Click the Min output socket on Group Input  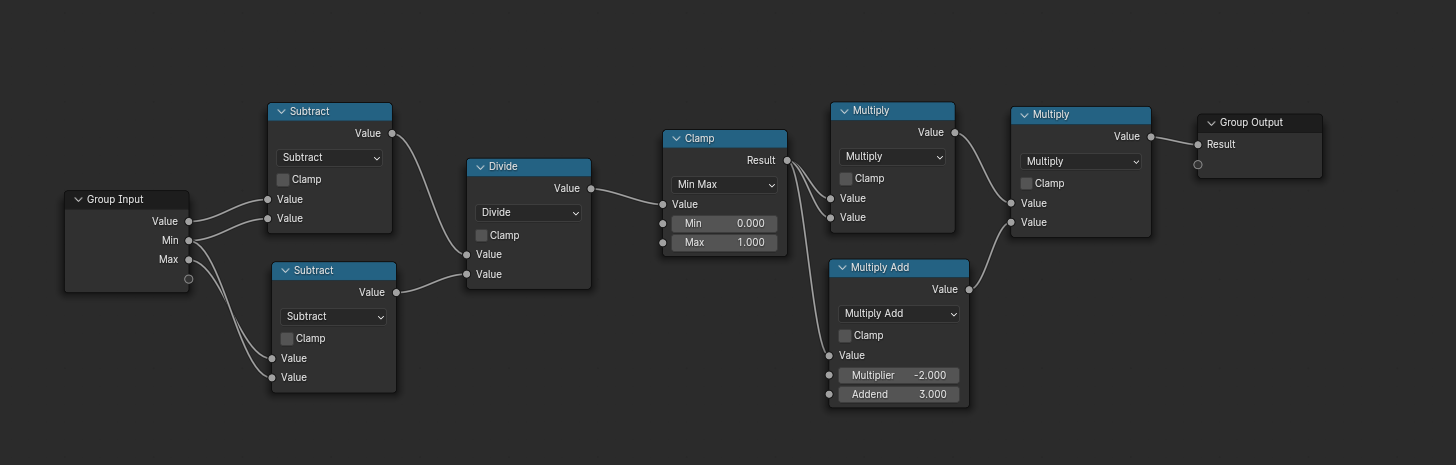(x=189, y=240)
